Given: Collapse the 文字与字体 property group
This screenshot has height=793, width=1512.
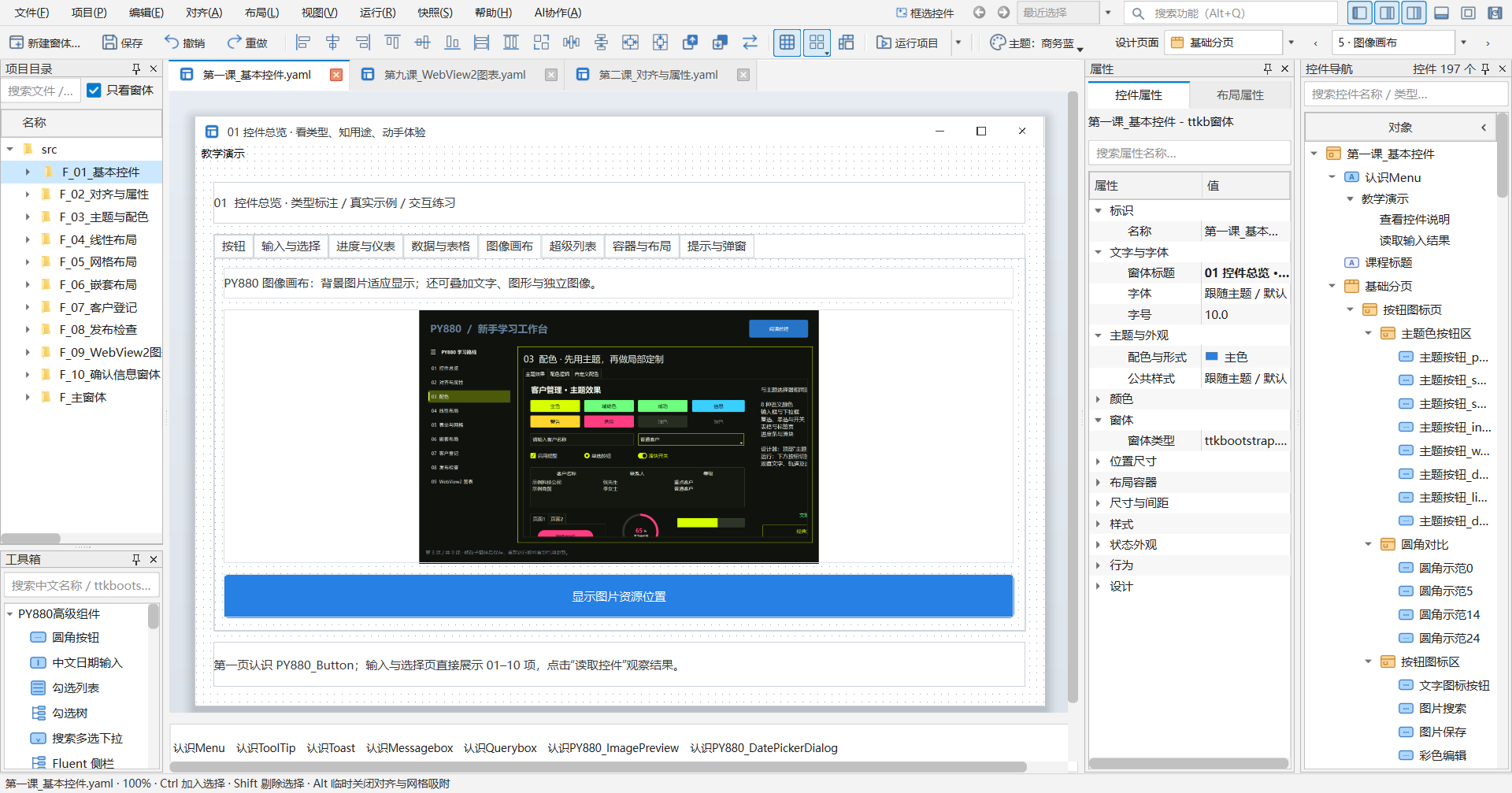Looking at the screenshot, I should 1099,252.
